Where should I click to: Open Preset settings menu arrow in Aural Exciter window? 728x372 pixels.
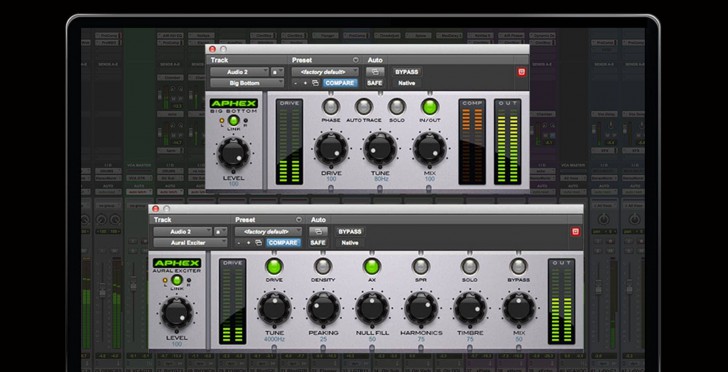(x=299, y=220)
